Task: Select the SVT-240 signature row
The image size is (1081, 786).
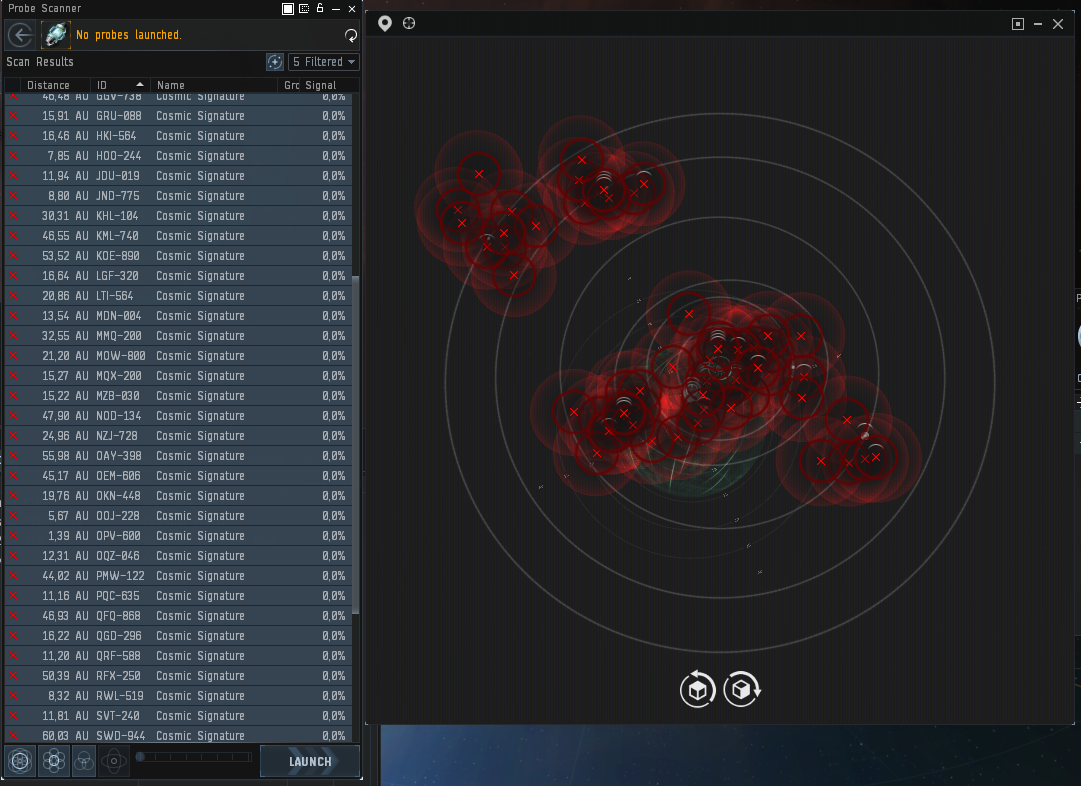Action: click(178, 716)
